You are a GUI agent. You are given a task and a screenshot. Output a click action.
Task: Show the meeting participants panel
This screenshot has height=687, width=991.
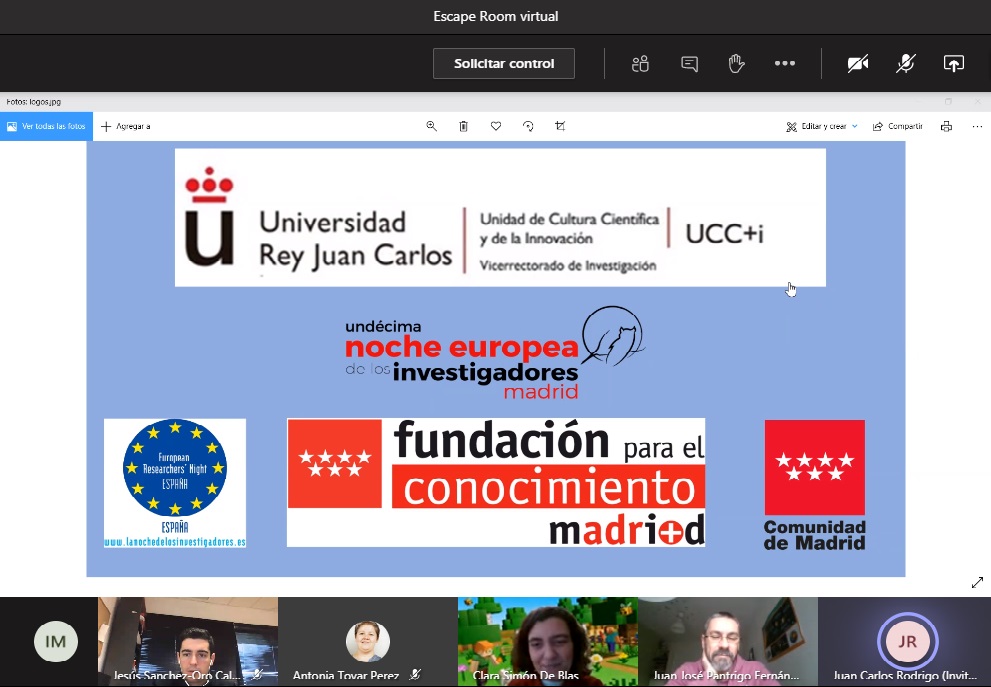pos(641,63)
